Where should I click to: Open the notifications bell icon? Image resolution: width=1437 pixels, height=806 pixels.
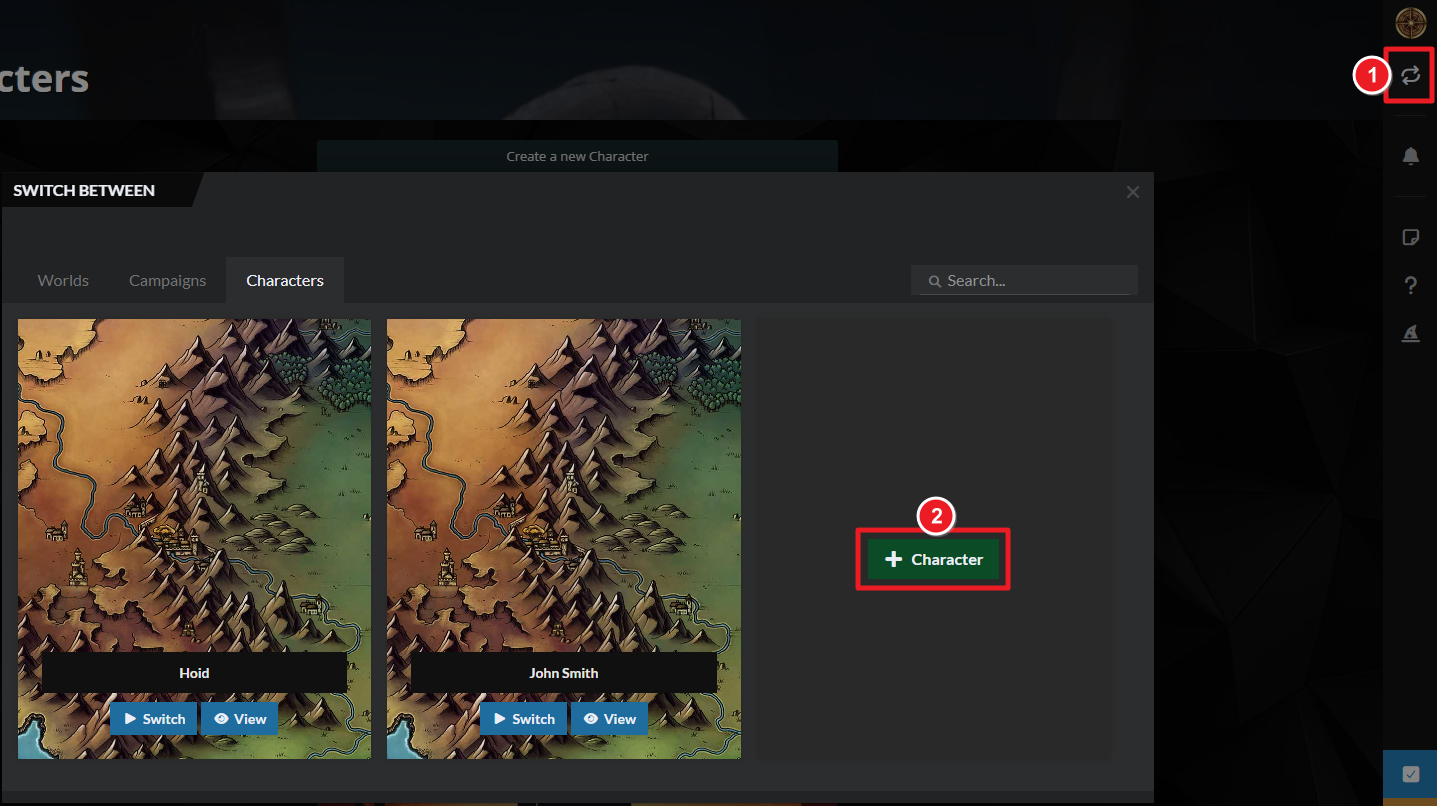(x=1410, y=155)
